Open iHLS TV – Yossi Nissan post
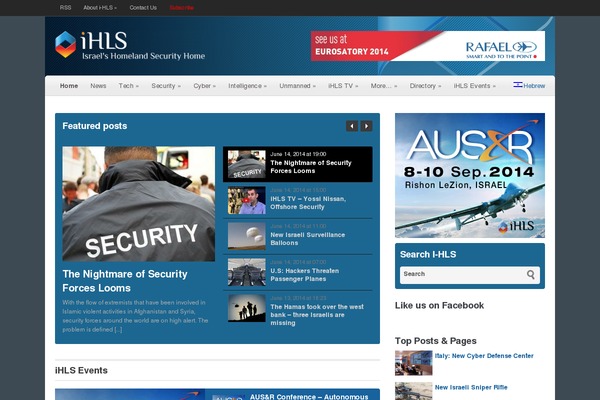This screenshot has height=400, width=600. [x=308, y=203]
